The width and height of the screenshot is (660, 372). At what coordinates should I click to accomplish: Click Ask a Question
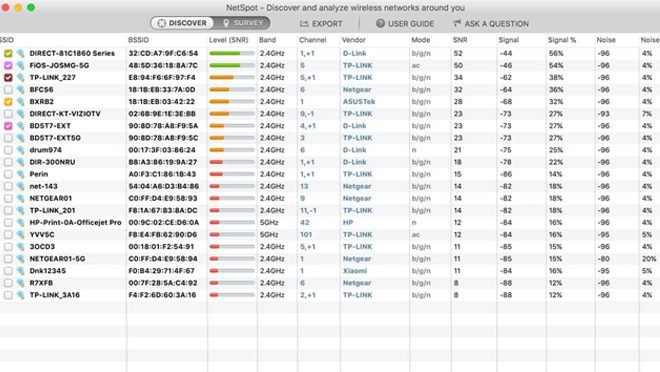click(x=491, y=24)
